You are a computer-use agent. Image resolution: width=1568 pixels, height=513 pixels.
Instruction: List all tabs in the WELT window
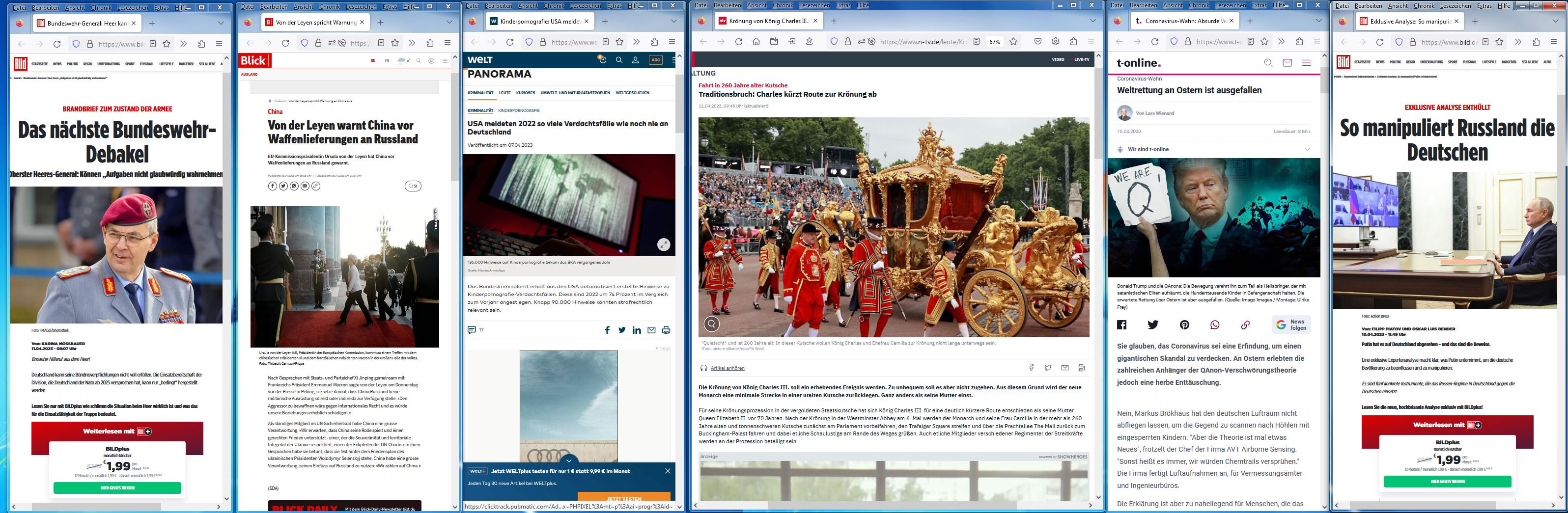(674, 21)
